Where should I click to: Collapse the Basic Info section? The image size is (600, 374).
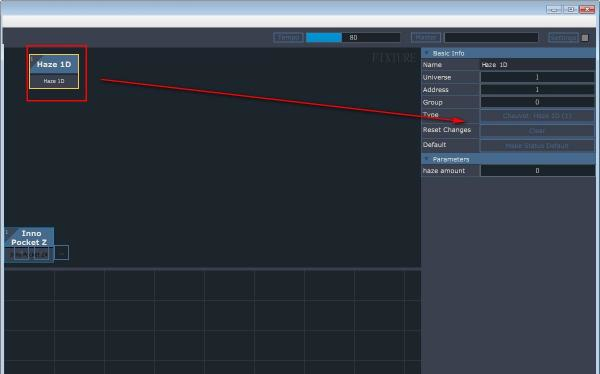[x=427, y=53]
